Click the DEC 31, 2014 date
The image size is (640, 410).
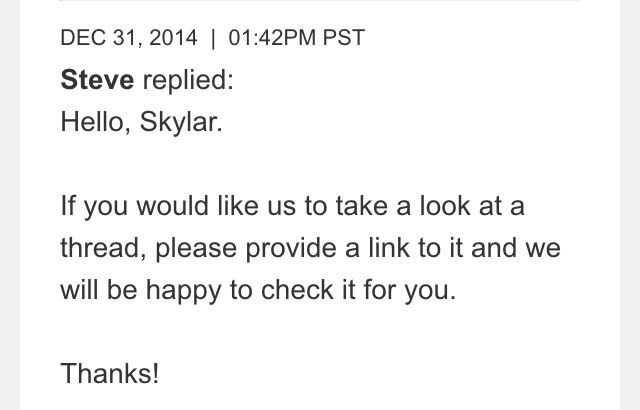[x=129, y=38]
